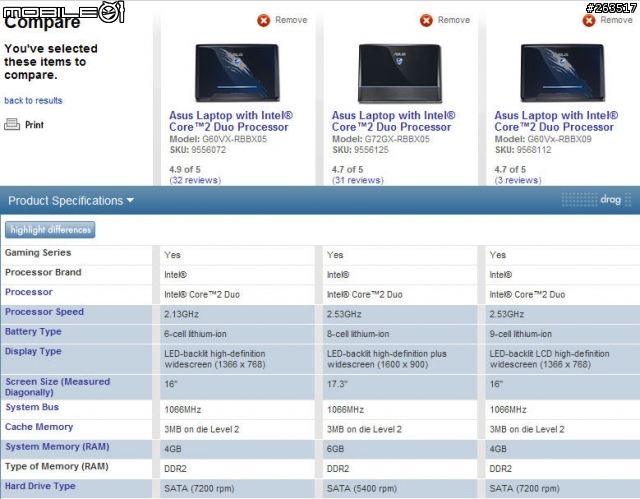Open the Display Type definition link
640x499 pixels.
pos(33,351)
